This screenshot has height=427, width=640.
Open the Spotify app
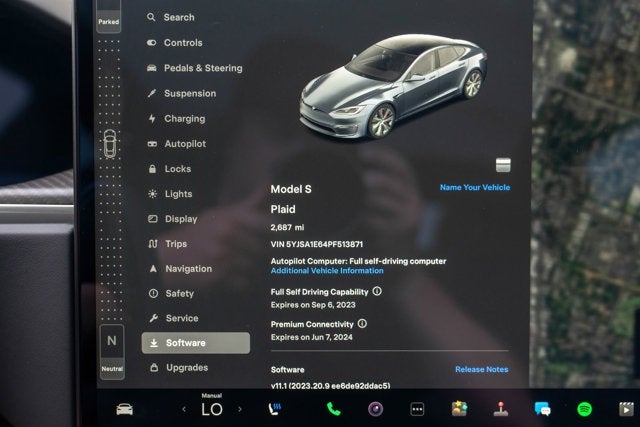[x=584, y=409]
